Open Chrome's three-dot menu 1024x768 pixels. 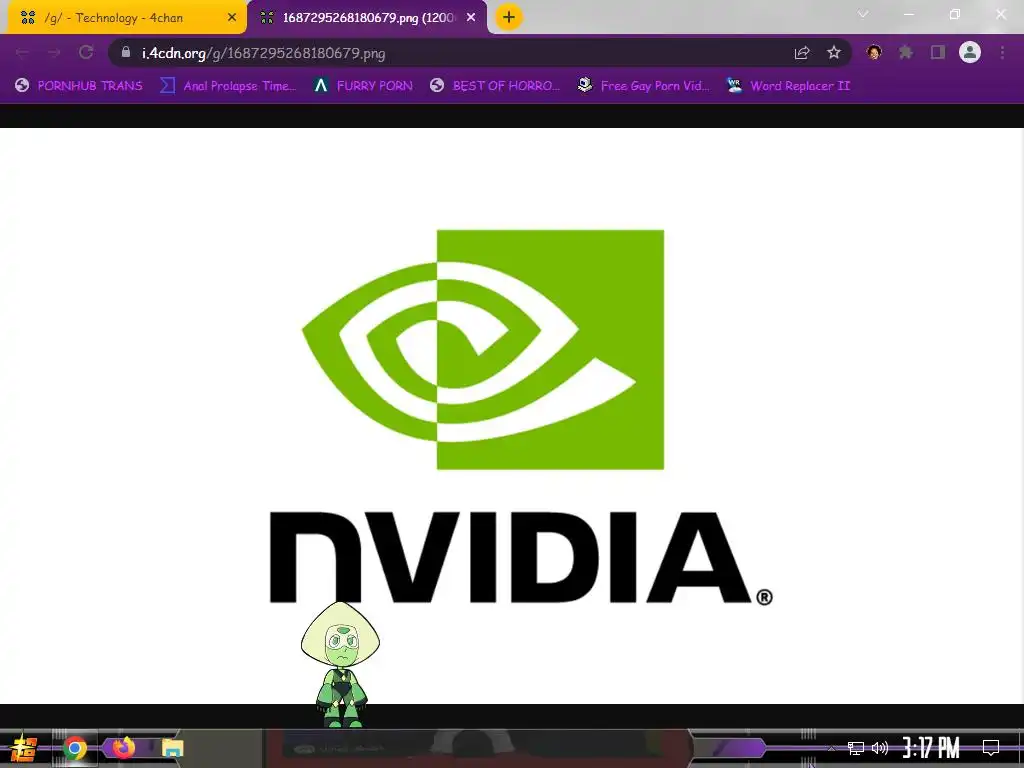point(1002,52)
